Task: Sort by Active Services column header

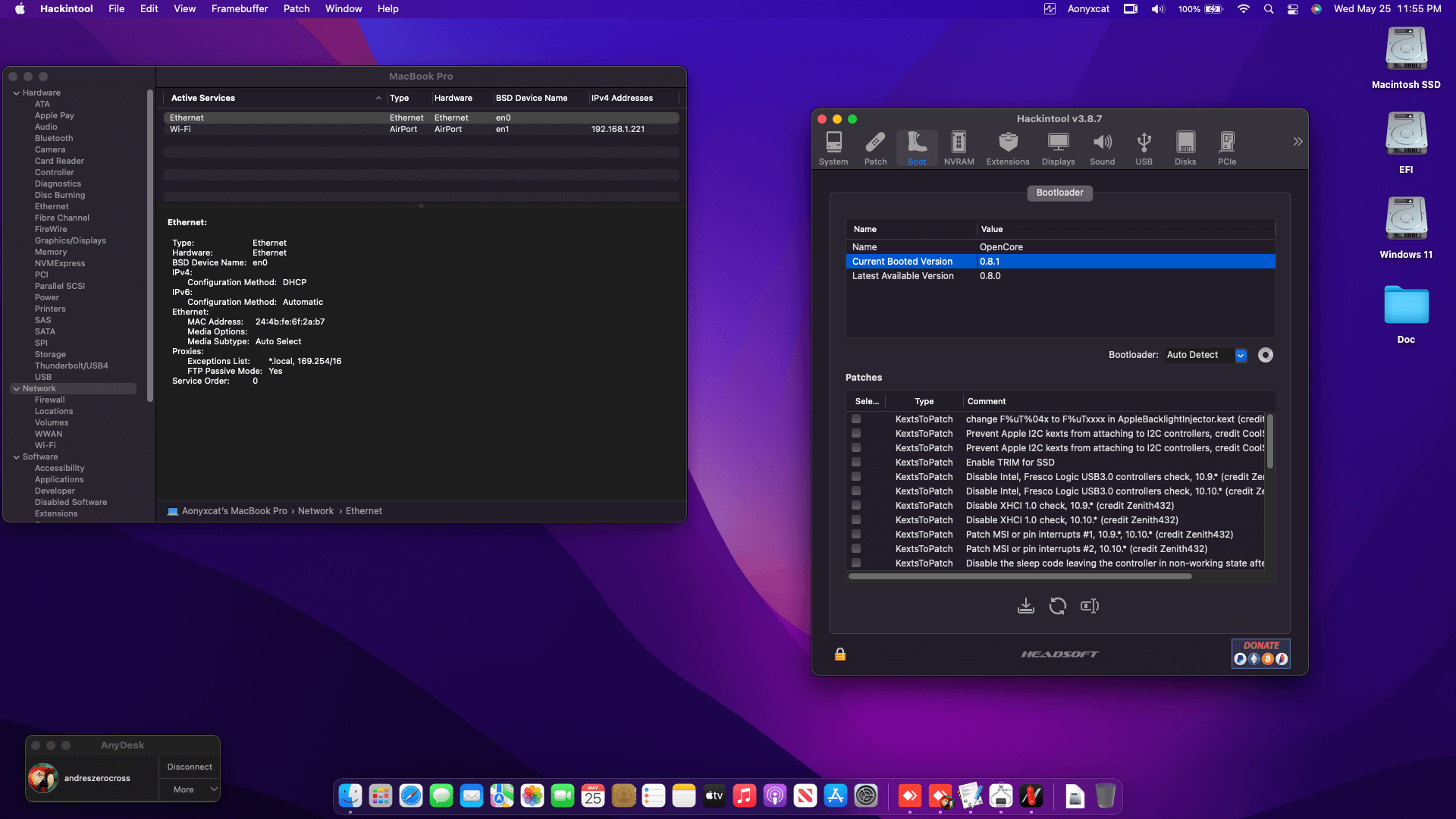Action: (275, 98)
